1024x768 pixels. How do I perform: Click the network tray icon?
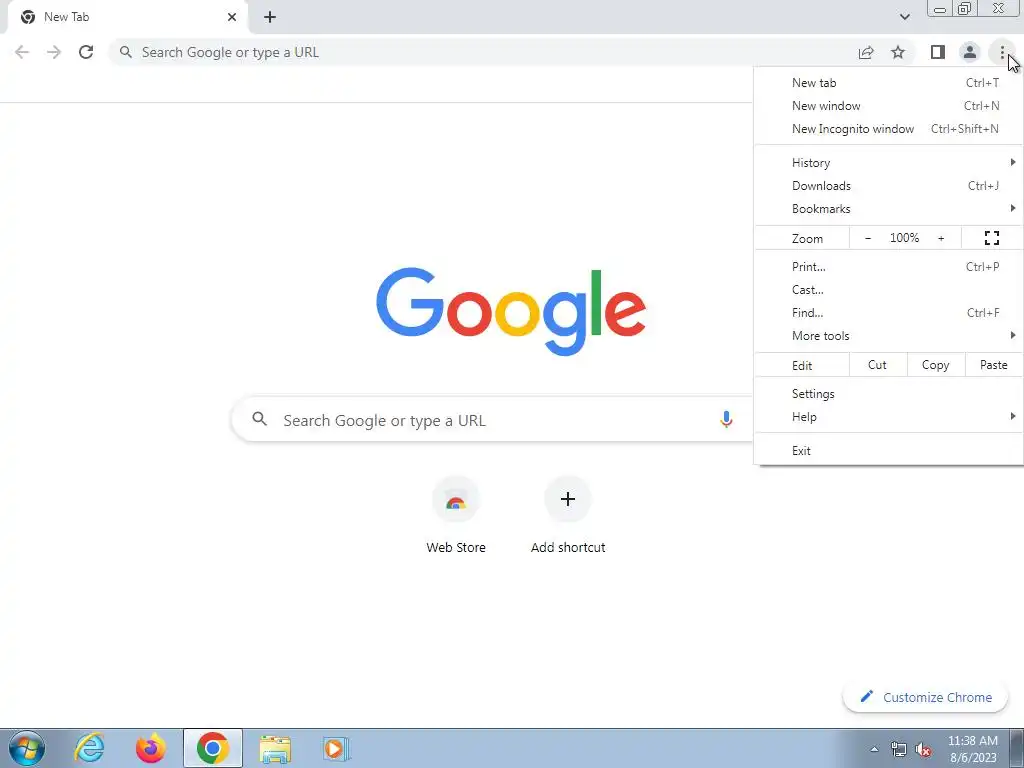[x=899, y=749]
